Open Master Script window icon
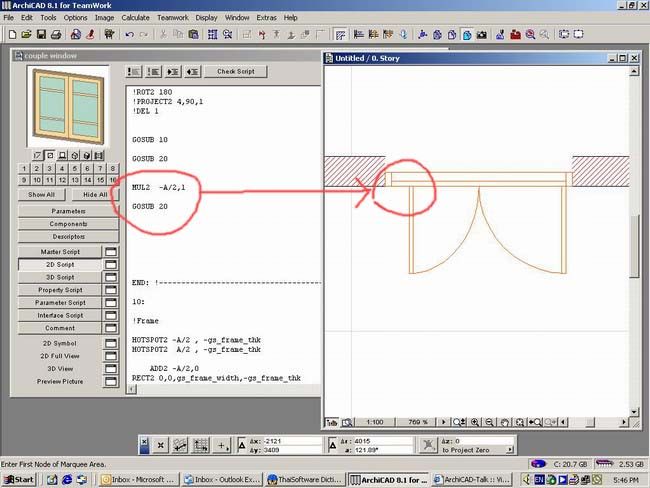Screen dimensions: 650x488 (x=111, y=252)
